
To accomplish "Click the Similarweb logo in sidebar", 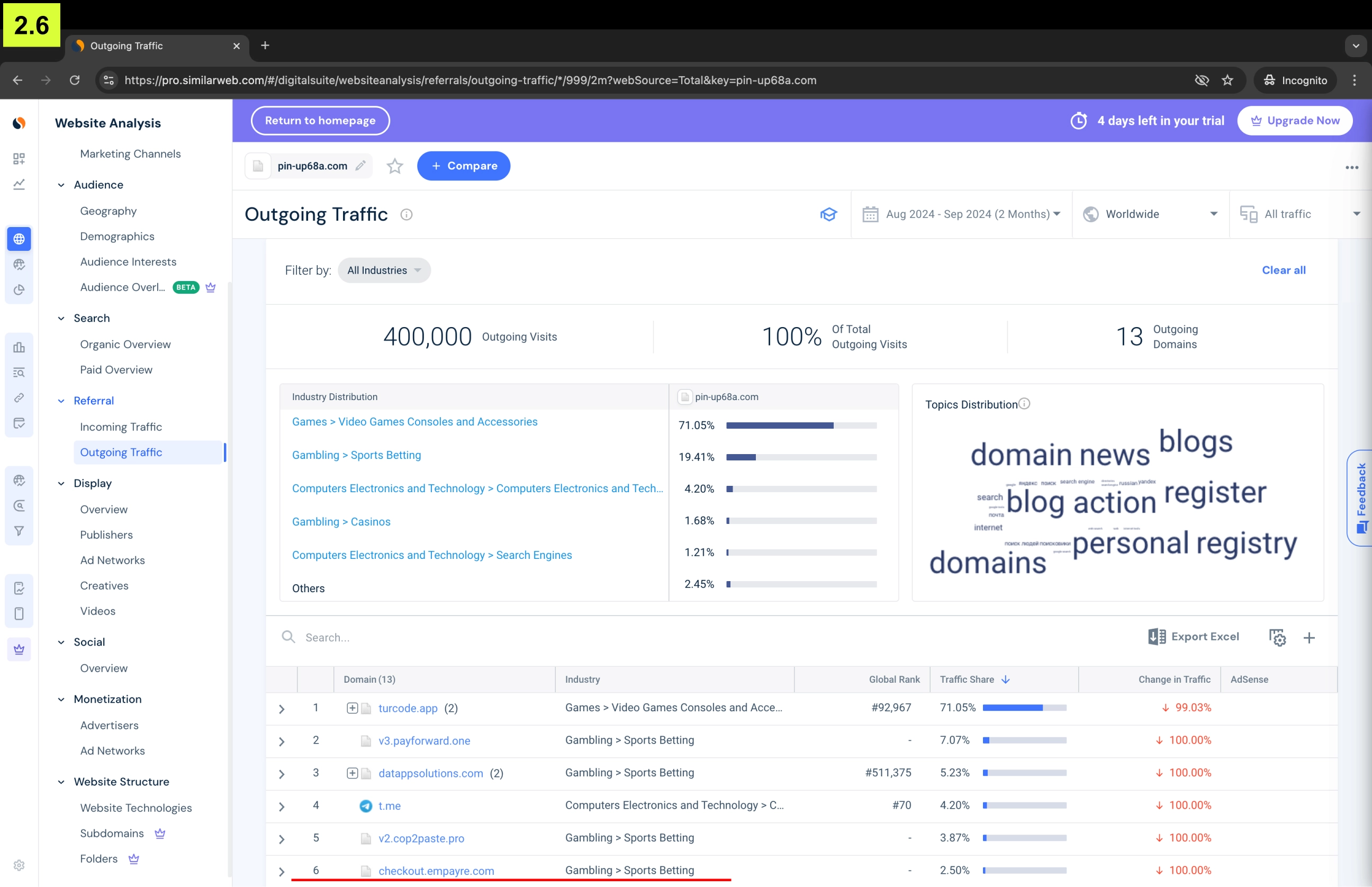I will (19, 123).
